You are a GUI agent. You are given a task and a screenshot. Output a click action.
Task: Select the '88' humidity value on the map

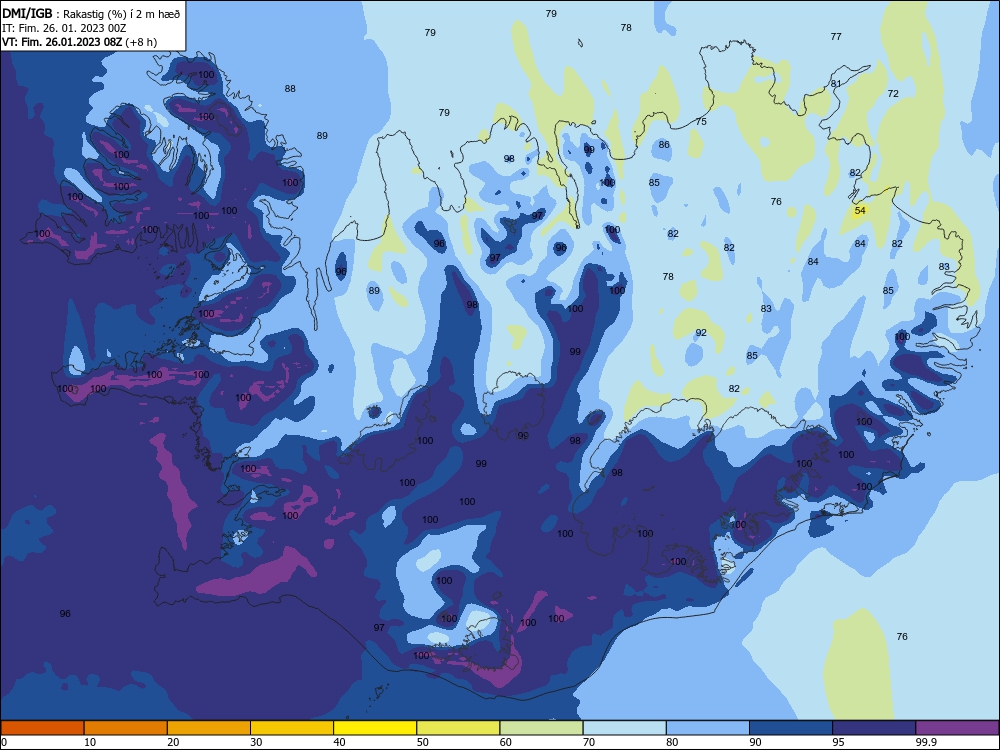(290, 89)
